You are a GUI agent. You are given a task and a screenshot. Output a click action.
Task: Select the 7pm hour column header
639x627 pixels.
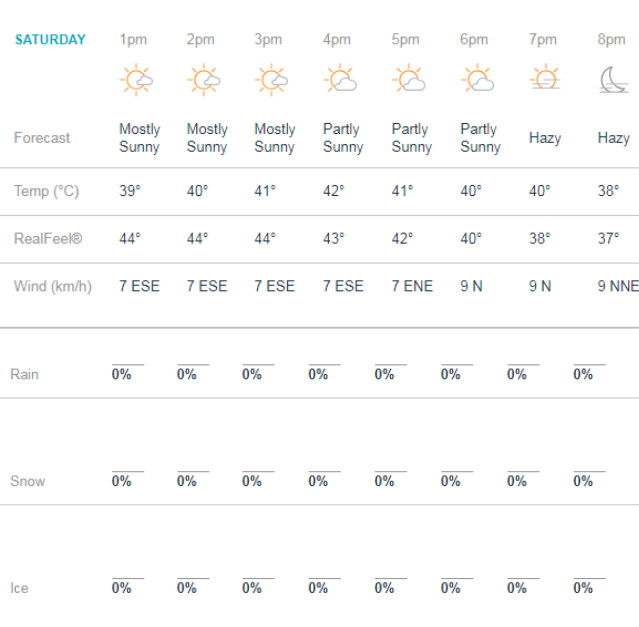pos(542,40)
